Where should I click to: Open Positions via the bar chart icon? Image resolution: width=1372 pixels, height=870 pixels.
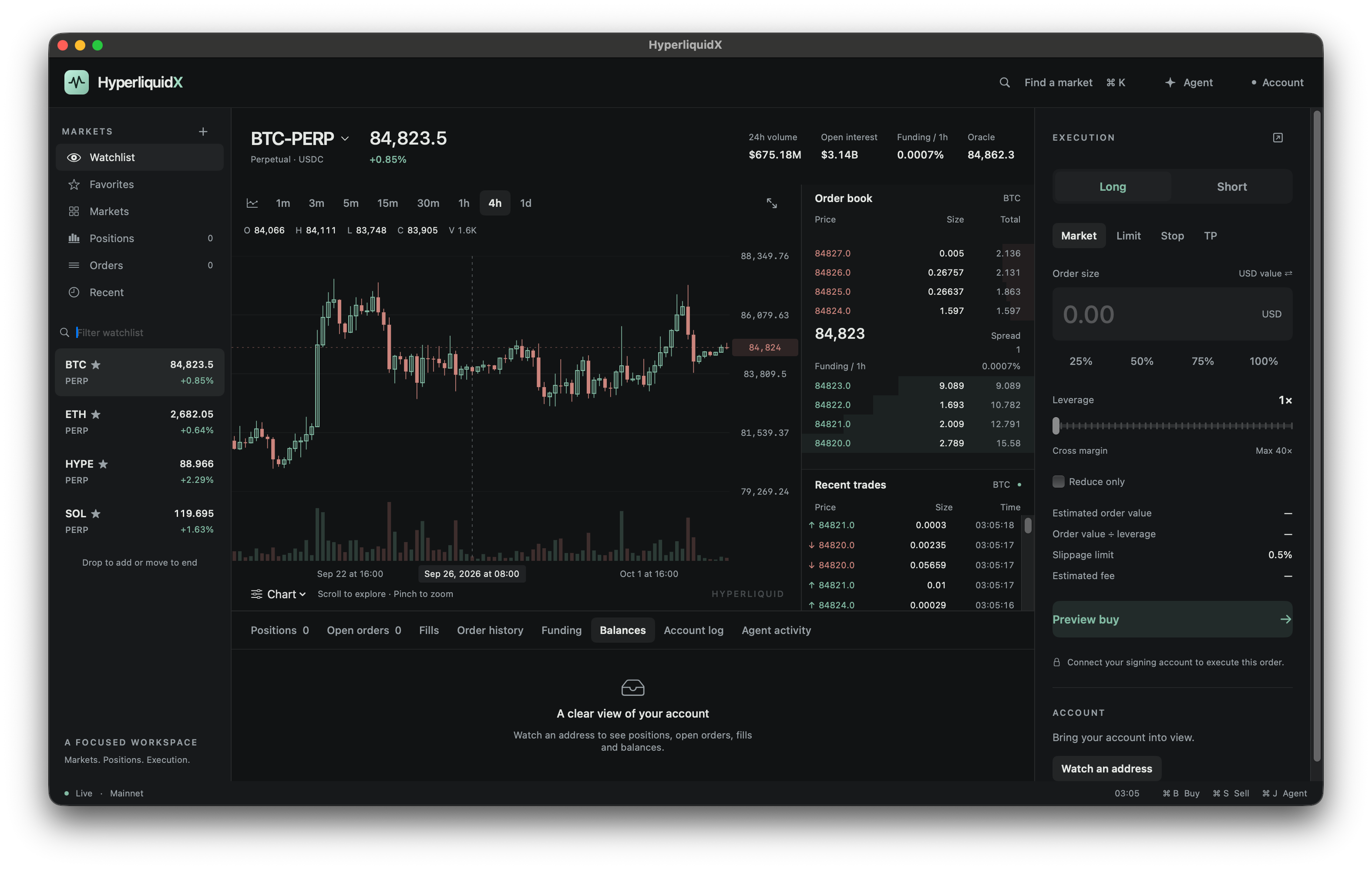coord(74,238)
